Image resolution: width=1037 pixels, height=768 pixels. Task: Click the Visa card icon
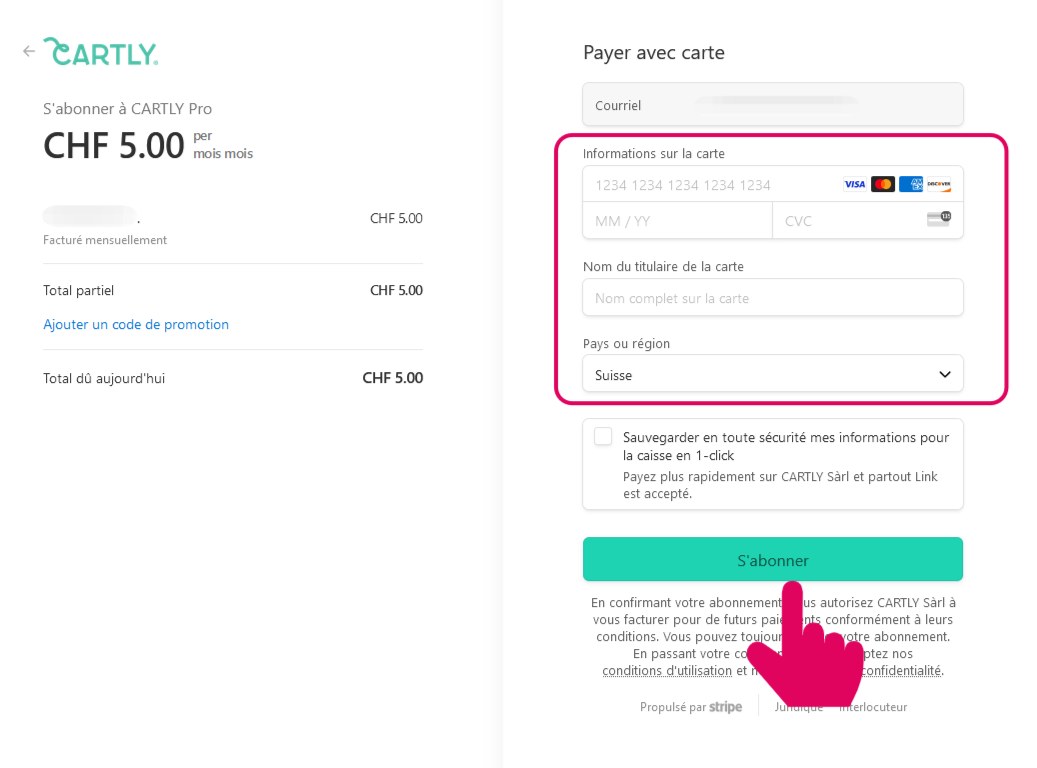click(854, 184)
